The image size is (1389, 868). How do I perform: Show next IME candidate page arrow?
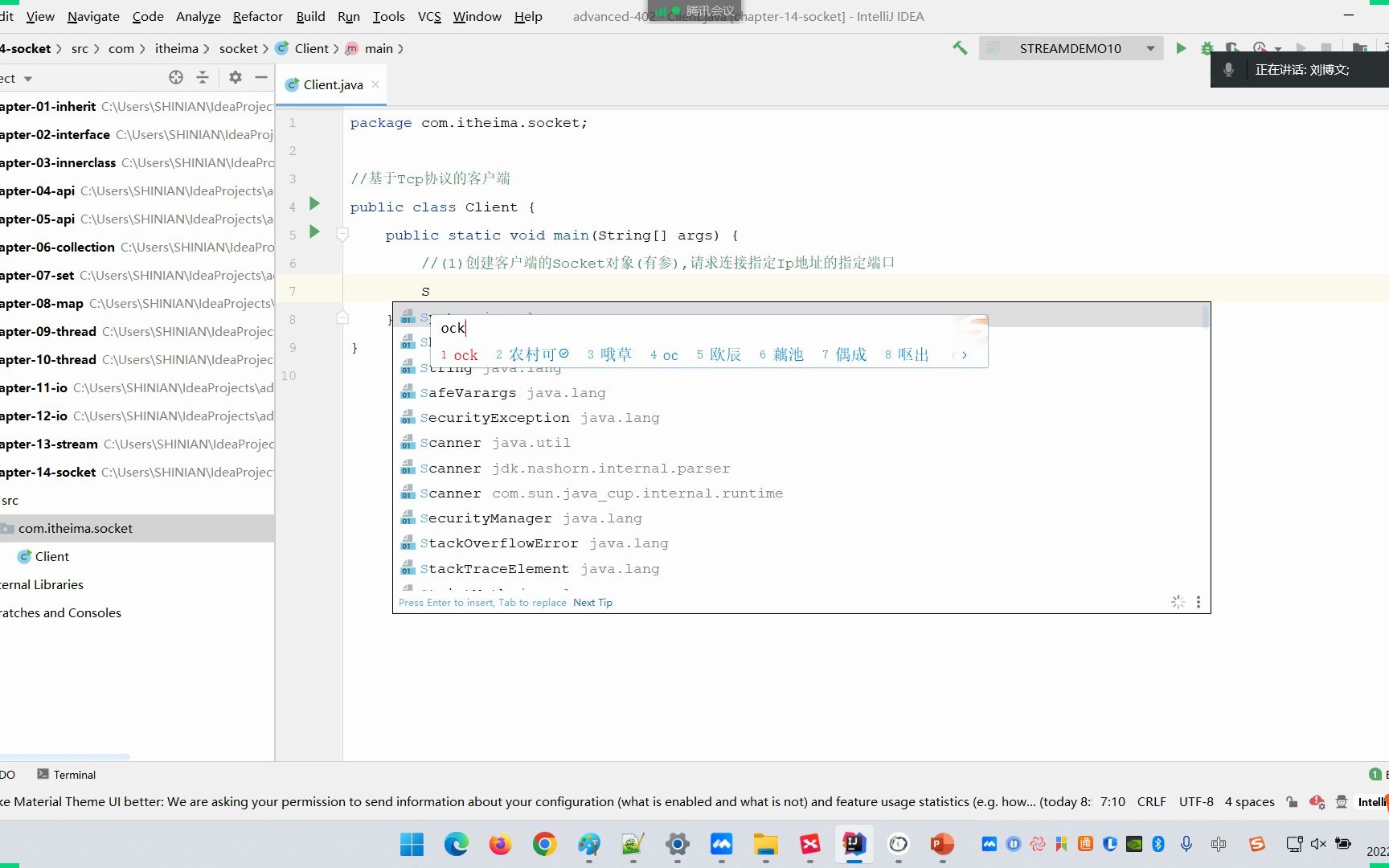(965, 354)
